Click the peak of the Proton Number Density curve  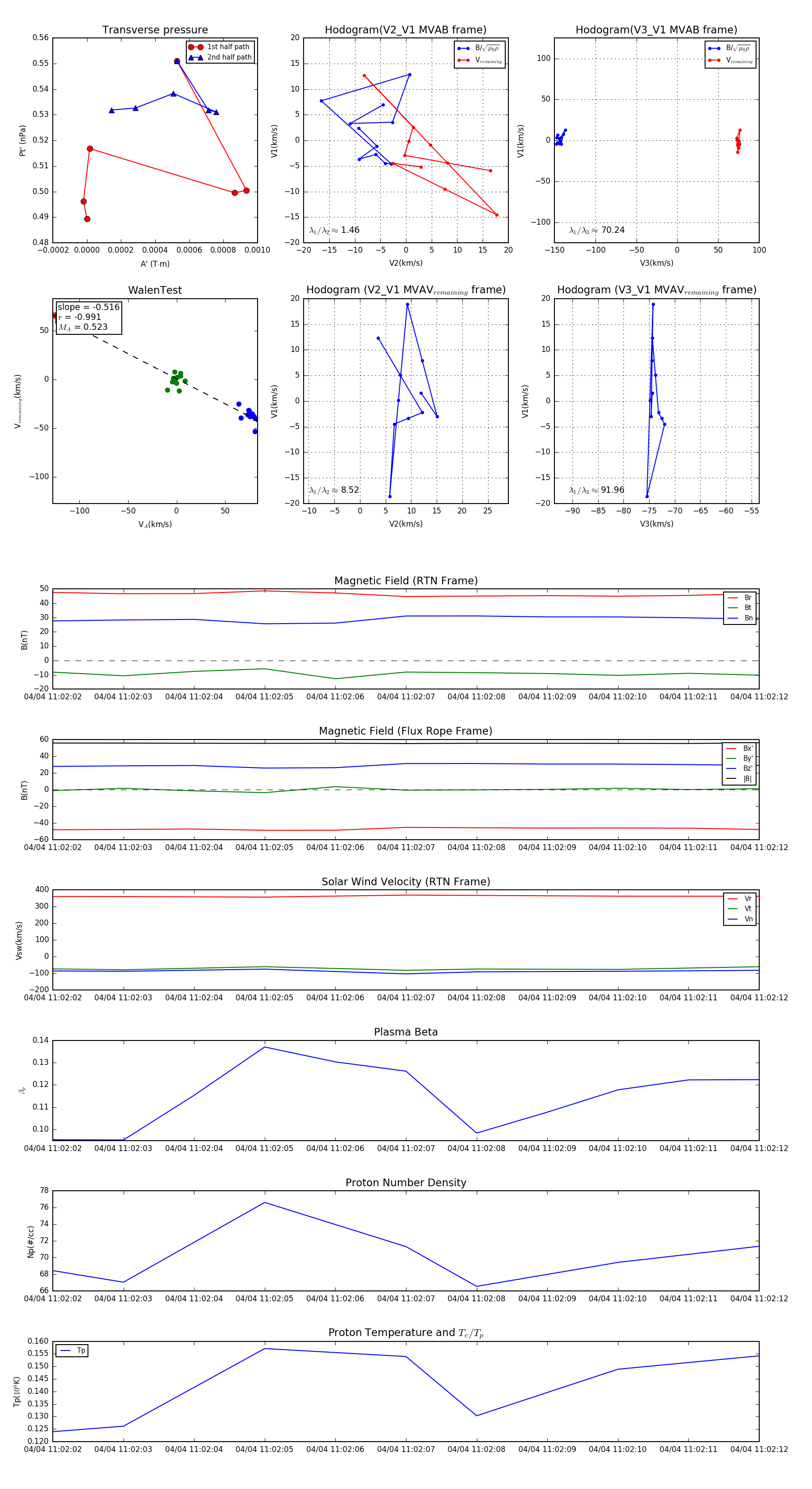point(265,1203)
